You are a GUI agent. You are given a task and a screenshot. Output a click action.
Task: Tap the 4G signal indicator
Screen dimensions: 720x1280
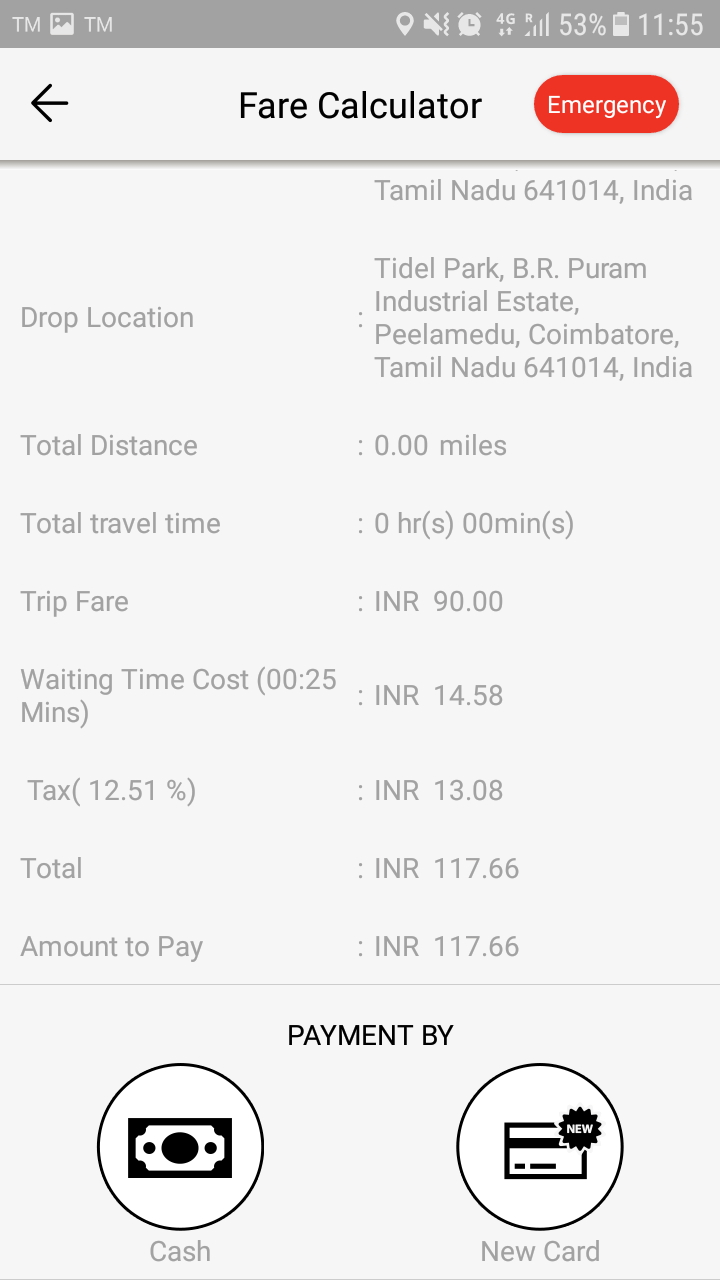(505, 24)
